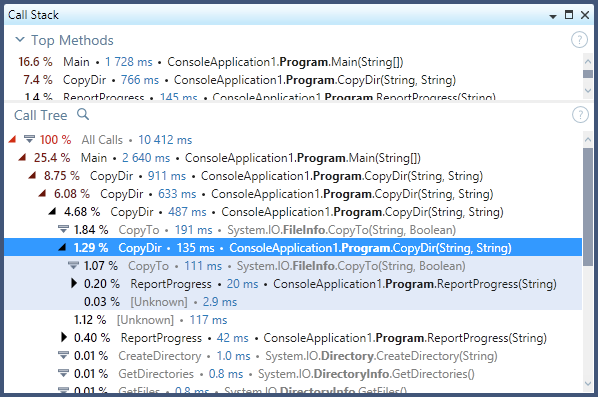598x397 pixels.
Task: Click the Call Tree vertical scrollbar thumb
Action: tap(588, 206)
